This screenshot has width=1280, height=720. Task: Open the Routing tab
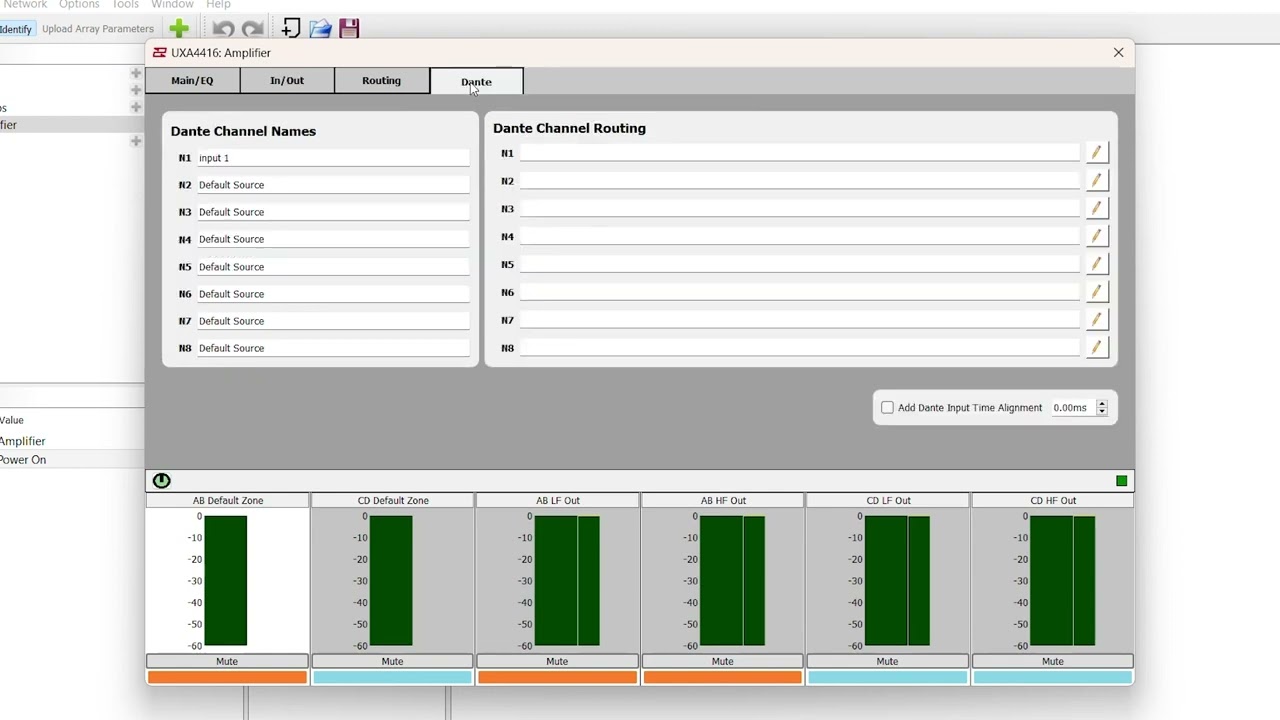tap(381, 81)
